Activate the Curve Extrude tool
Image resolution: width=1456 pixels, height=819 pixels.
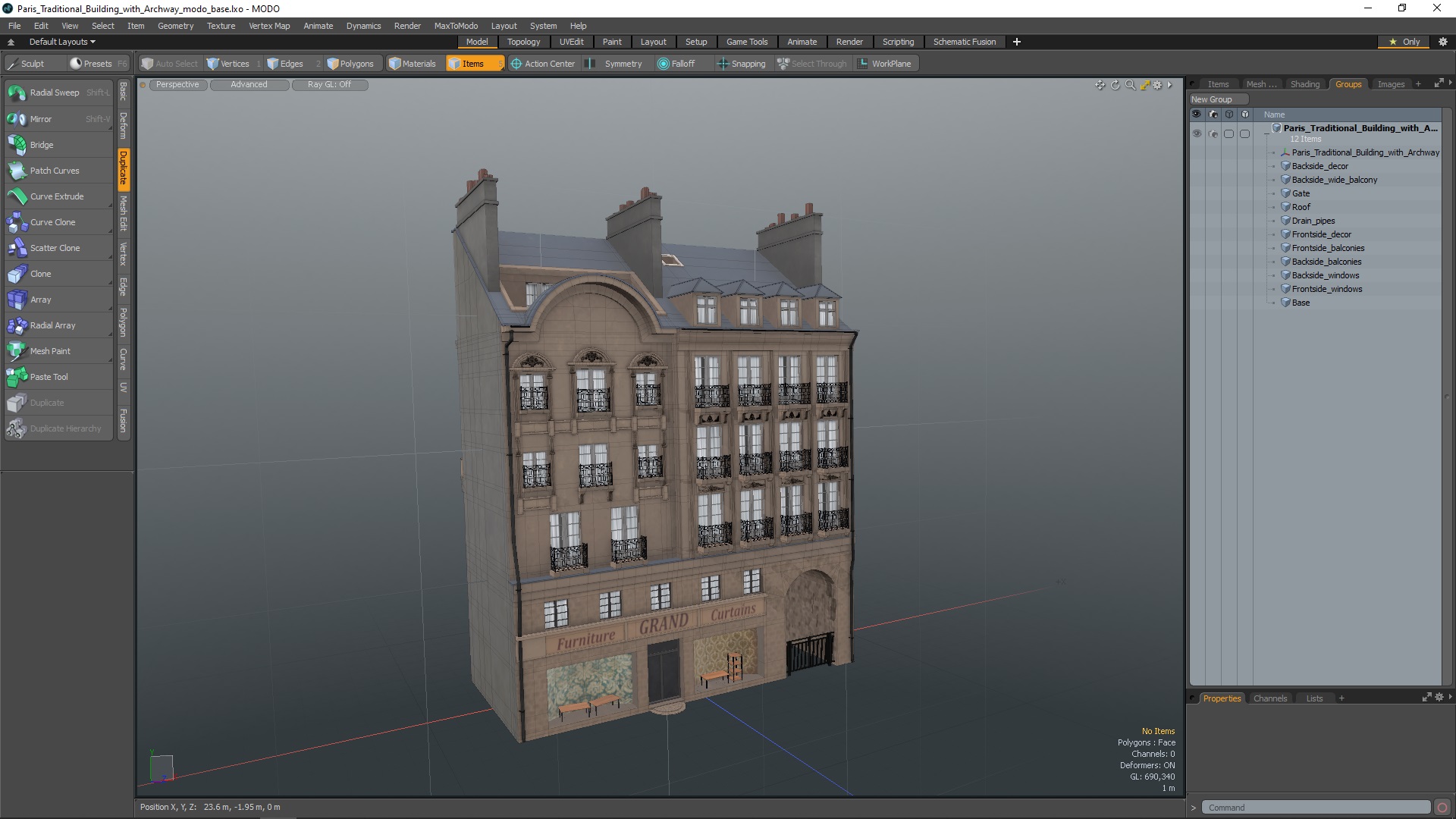pos(57,196)
